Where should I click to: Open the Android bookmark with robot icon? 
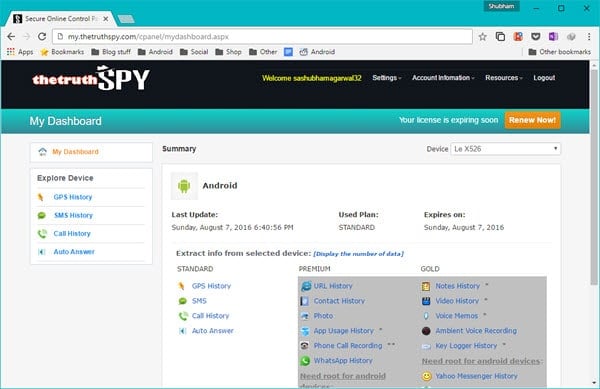point(317,52)
